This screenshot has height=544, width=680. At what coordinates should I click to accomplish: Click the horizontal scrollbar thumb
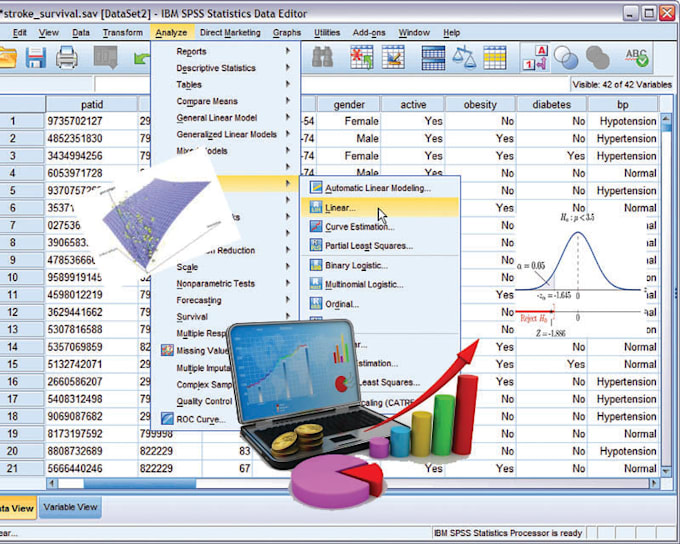(140, 483)
